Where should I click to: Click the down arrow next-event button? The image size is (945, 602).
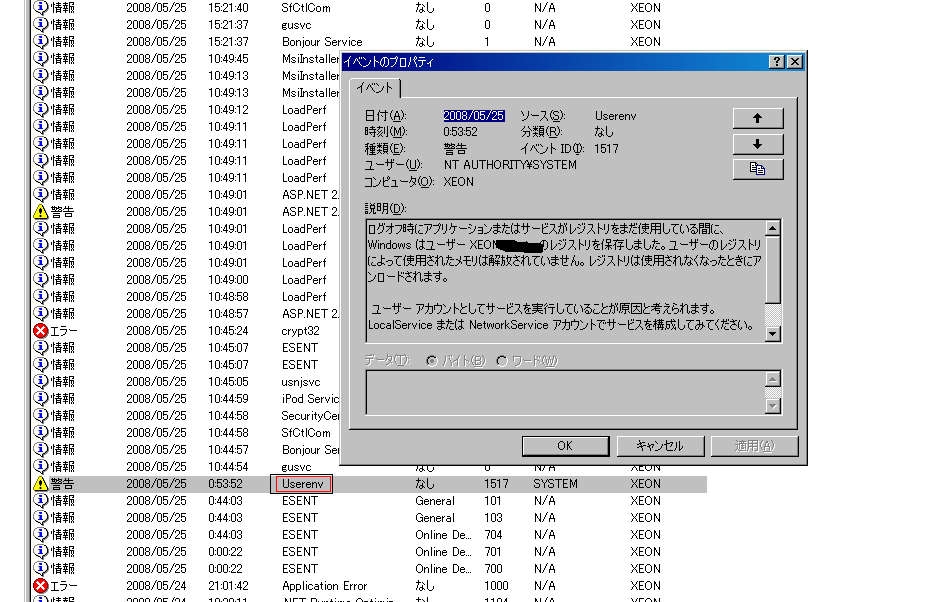coord(758,144)
